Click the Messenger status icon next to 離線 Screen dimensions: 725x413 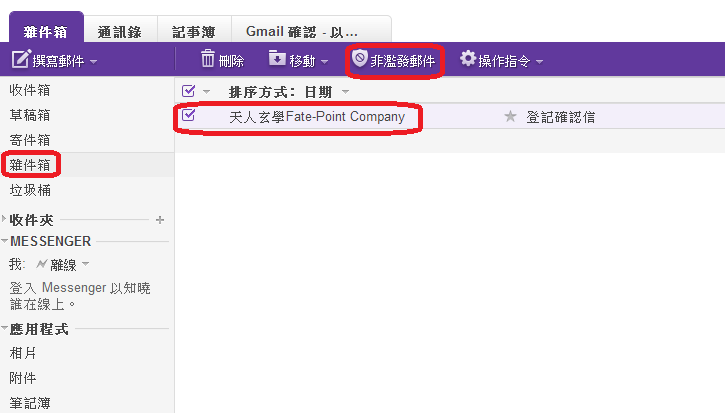[41, 264]
